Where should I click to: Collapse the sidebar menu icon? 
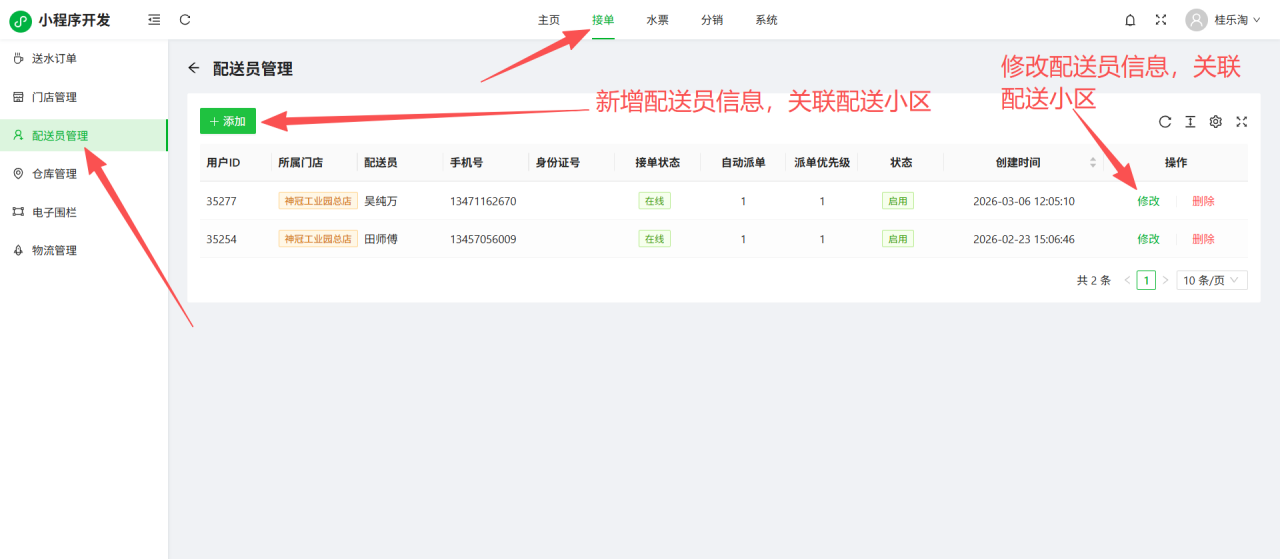(153, 20)
